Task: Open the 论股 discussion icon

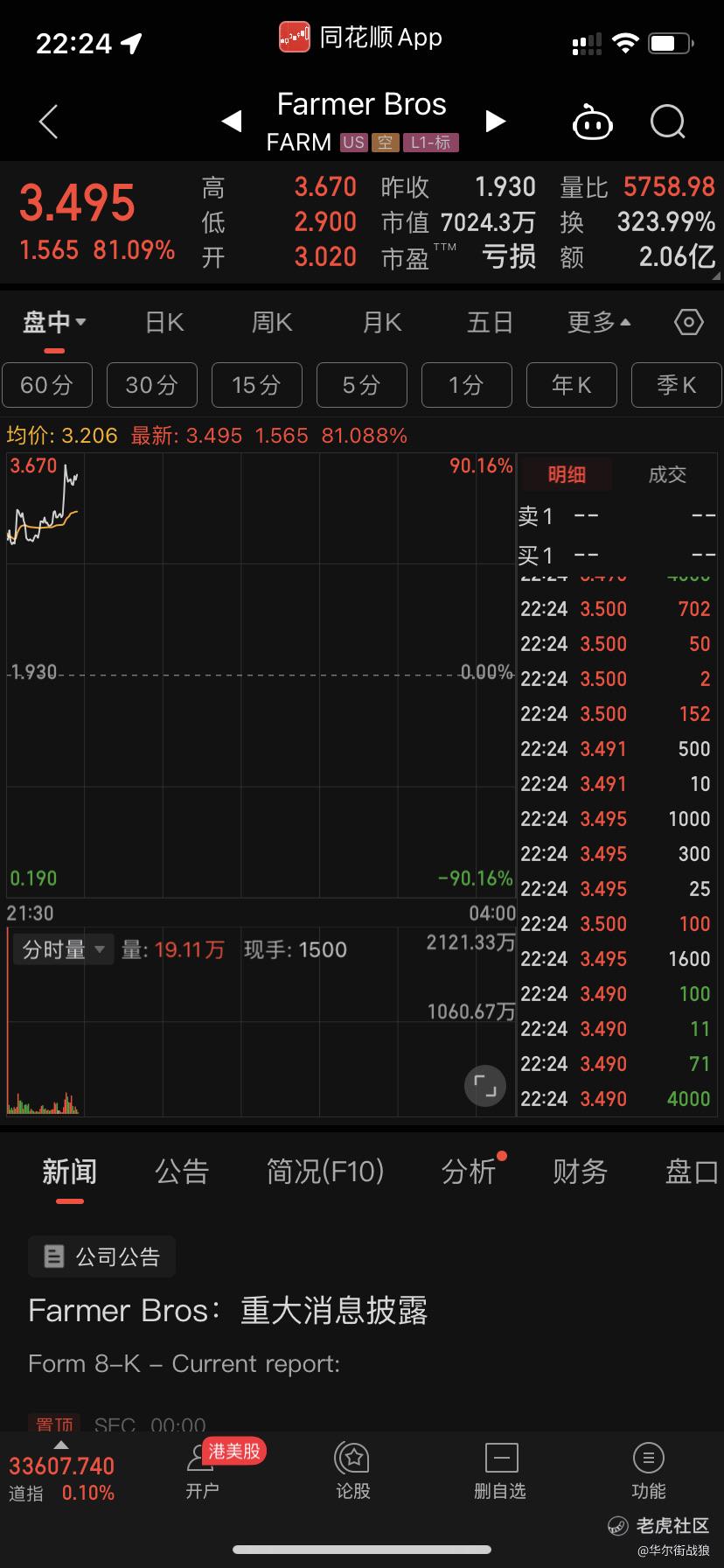Action: click(x=353, y=1471)
